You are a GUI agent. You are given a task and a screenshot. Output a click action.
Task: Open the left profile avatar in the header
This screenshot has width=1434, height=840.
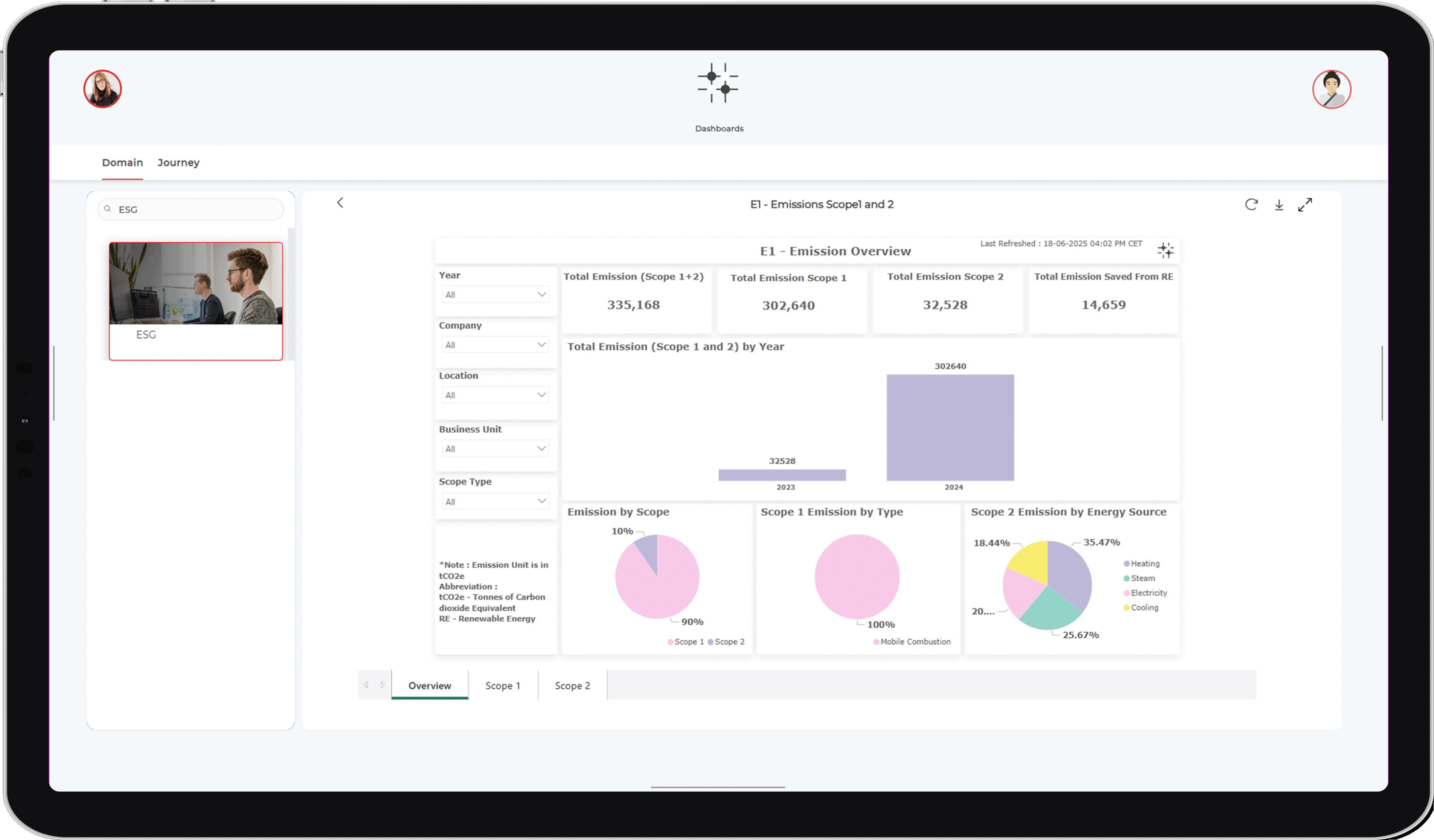[103, 89]
